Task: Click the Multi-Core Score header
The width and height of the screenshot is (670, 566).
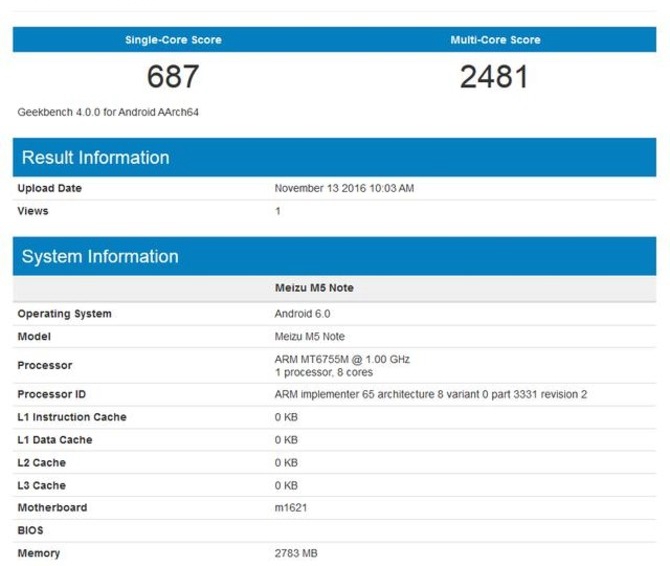Action: tap(495, 40)
